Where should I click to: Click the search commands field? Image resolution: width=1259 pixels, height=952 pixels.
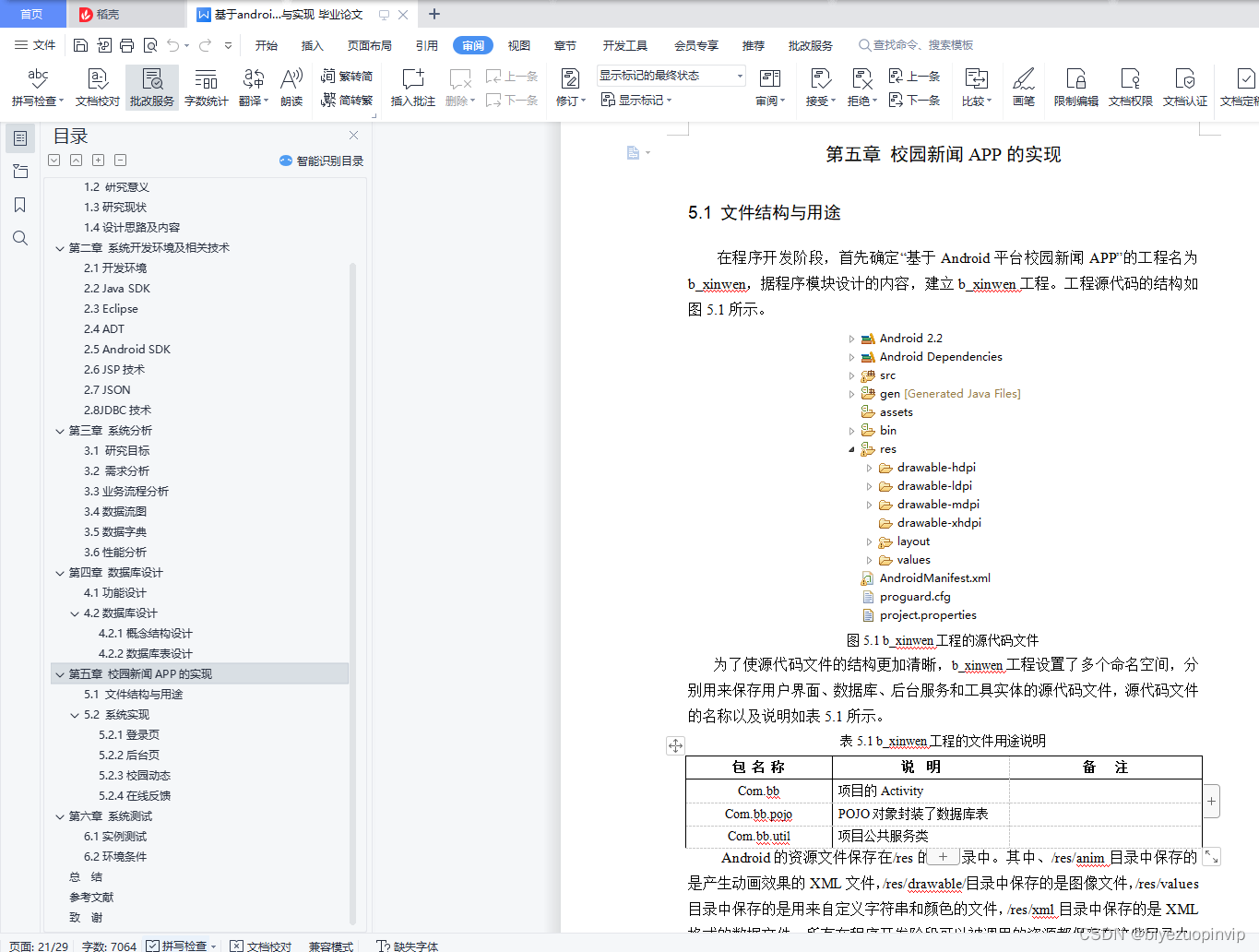tap(916, 45)
